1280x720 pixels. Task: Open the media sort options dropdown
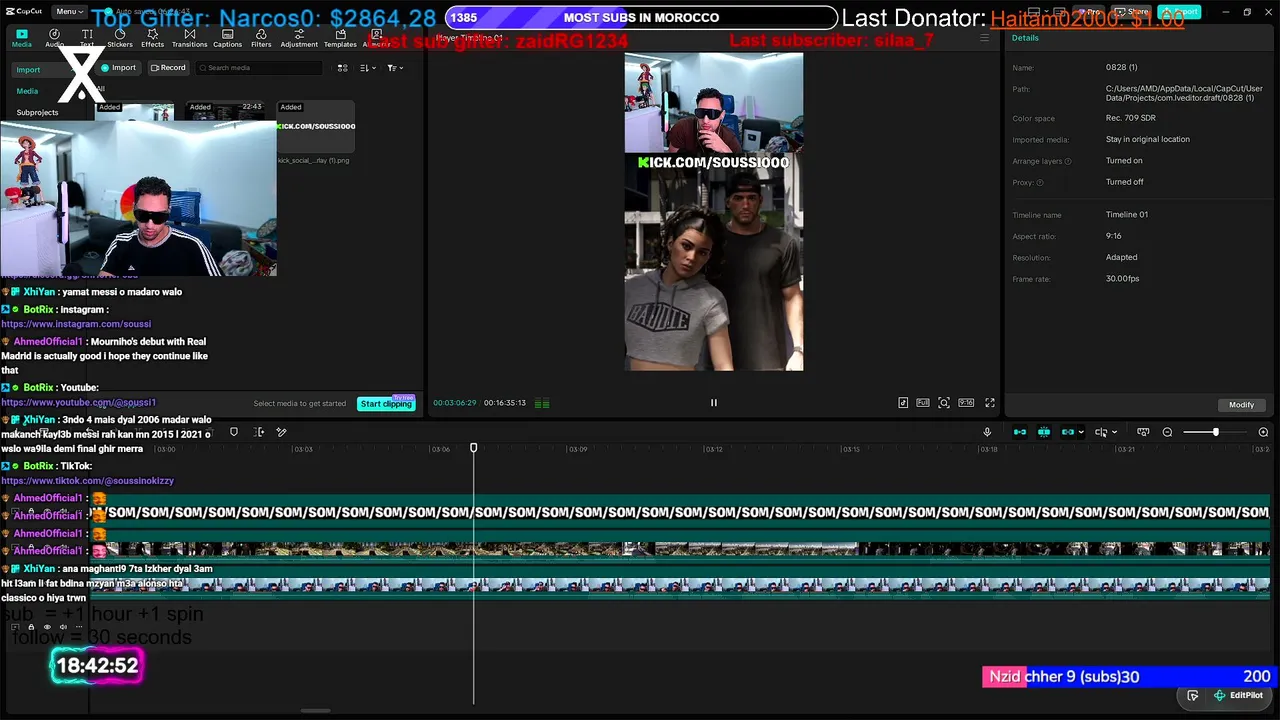click(x=367, y=68)
